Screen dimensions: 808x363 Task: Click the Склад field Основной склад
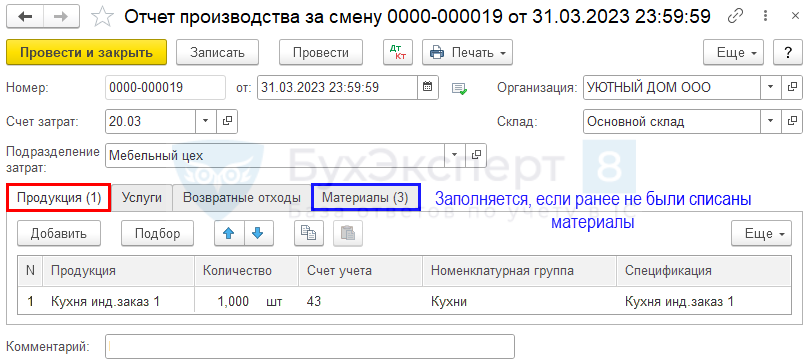[672, 122]
